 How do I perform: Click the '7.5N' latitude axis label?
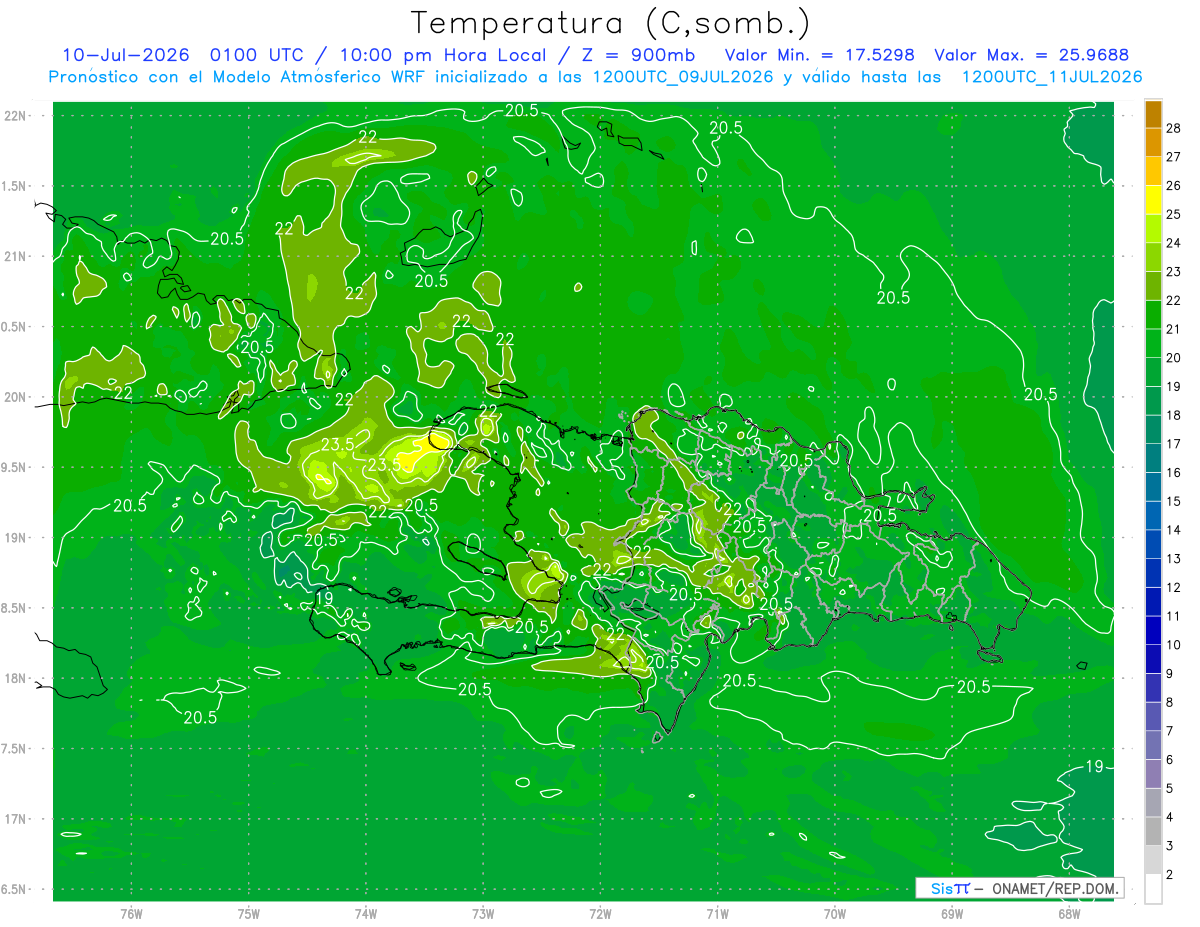(x=15, y=749)
